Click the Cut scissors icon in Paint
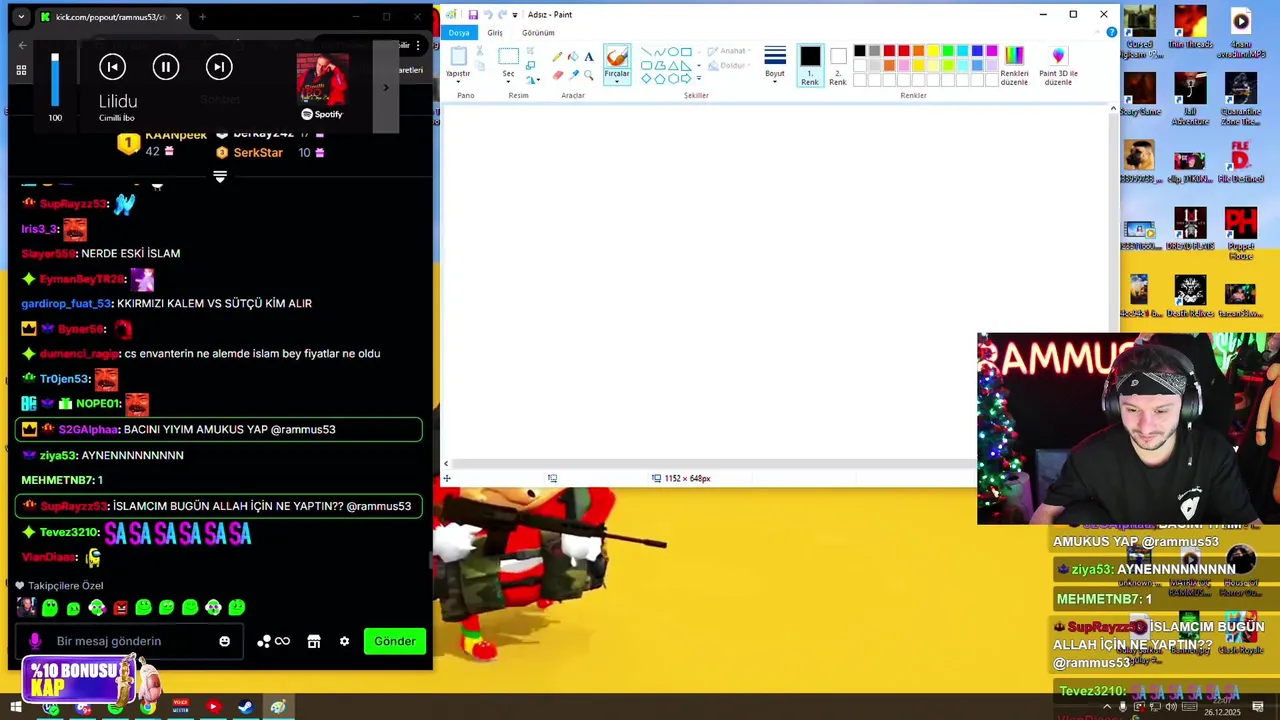Image resolution: width=1280 pixels, height=720 pixels. click(479, 50)
